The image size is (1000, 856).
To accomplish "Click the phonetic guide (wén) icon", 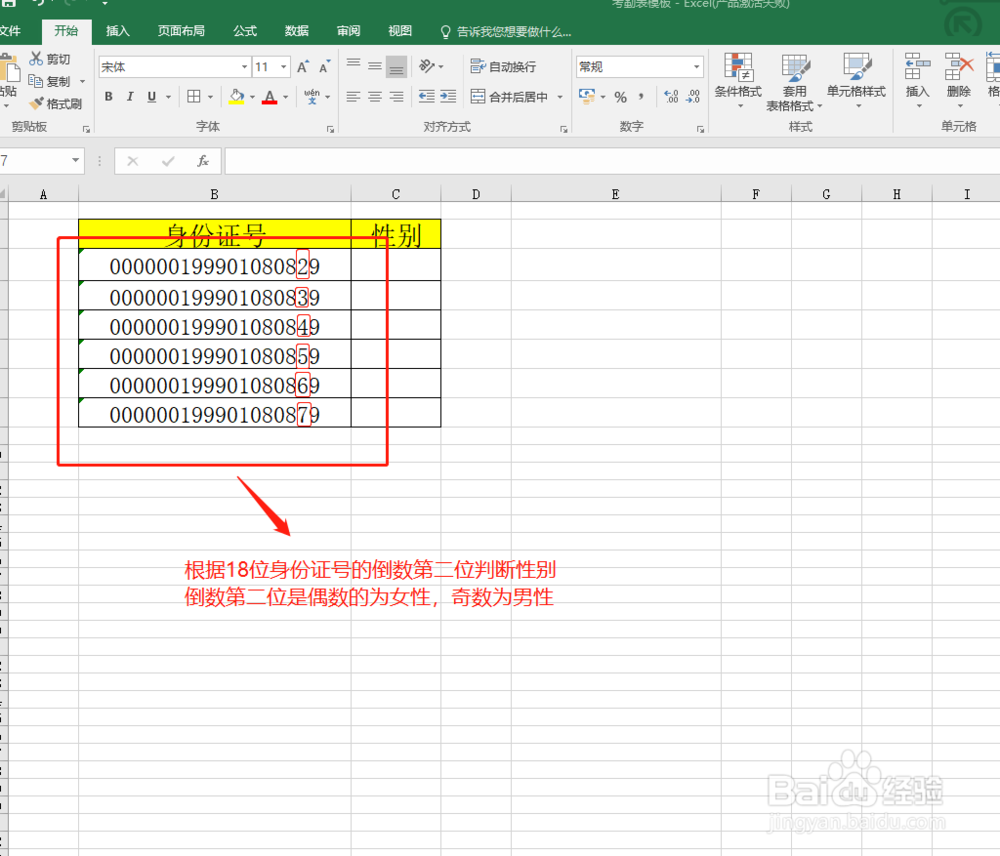I will pos(312,97).
